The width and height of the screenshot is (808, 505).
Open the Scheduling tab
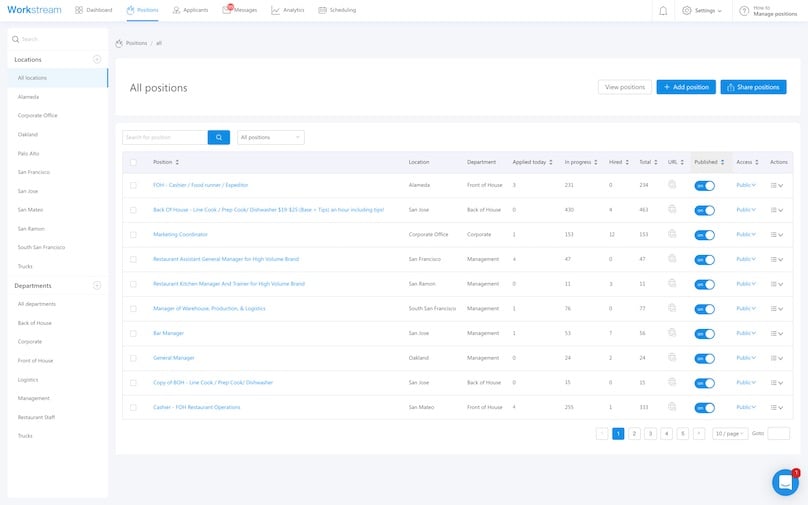point(336,10)
